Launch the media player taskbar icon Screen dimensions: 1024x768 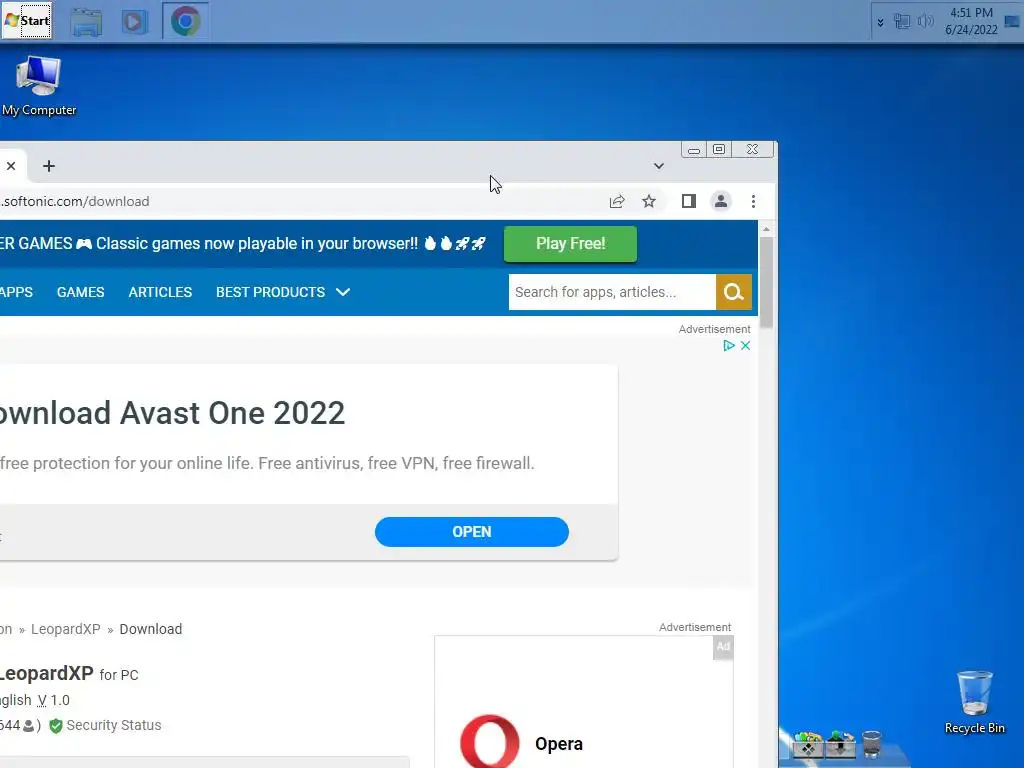(135, 22)
